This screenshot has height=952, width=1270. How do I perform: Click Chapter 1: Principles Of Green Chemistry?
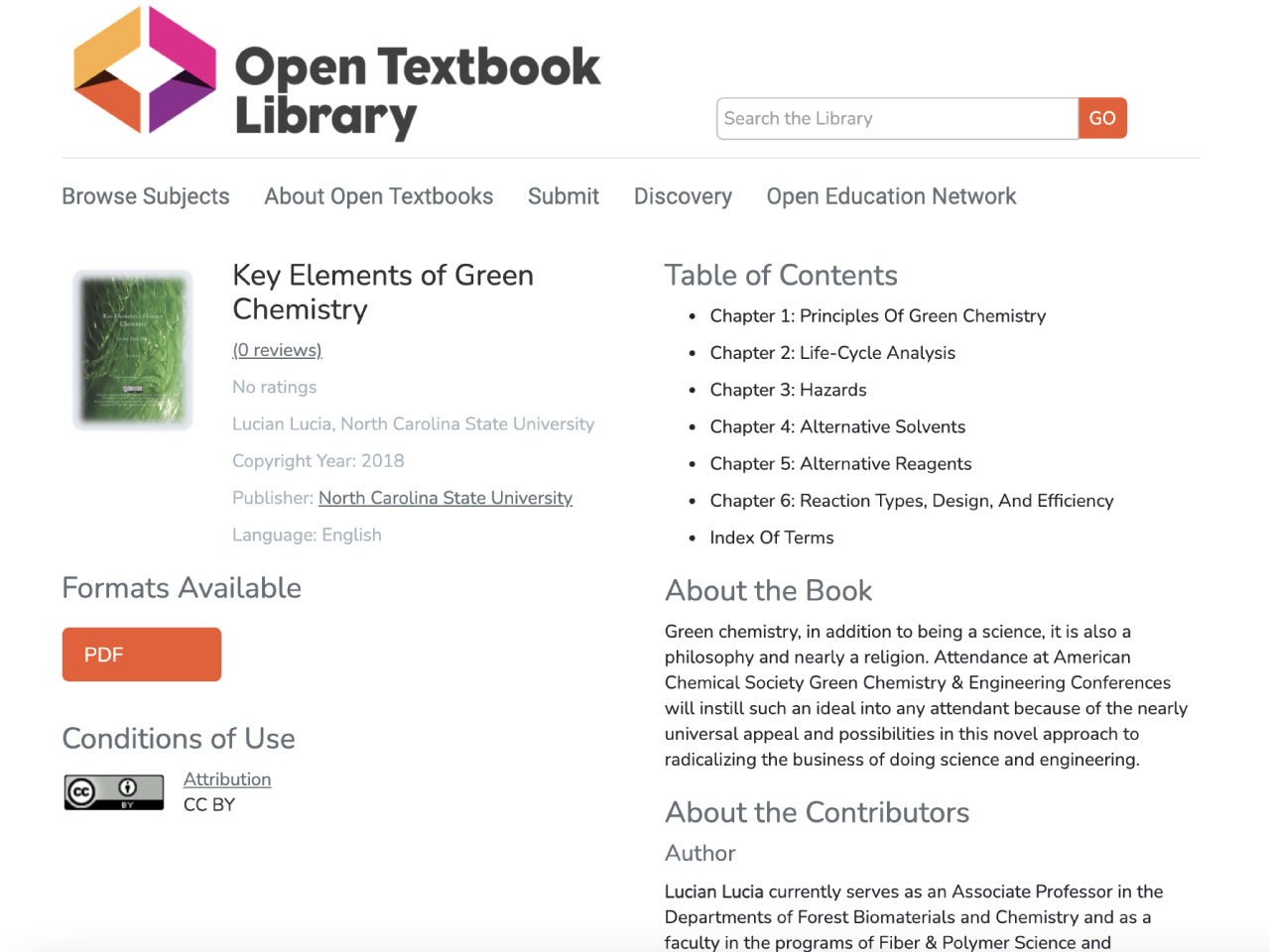click(878, 315)
